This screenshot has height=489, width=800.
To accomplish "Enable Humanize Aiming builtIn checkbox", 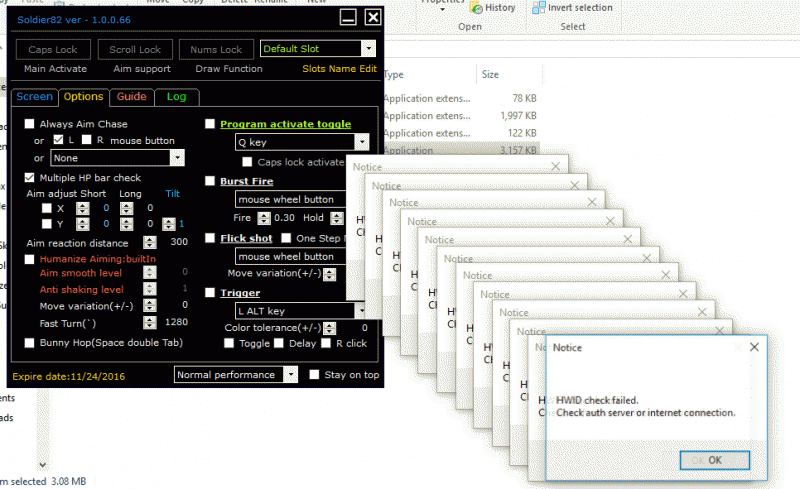I will tap(30, 259).
